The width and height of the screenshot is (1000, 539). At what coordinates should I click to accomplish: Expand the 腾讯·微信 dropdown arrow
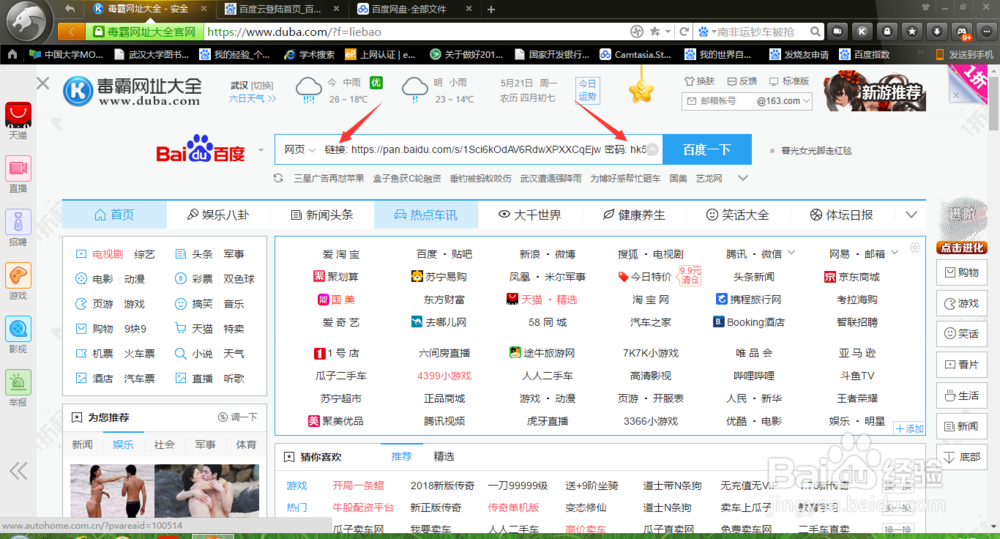[x=791, y=253]
